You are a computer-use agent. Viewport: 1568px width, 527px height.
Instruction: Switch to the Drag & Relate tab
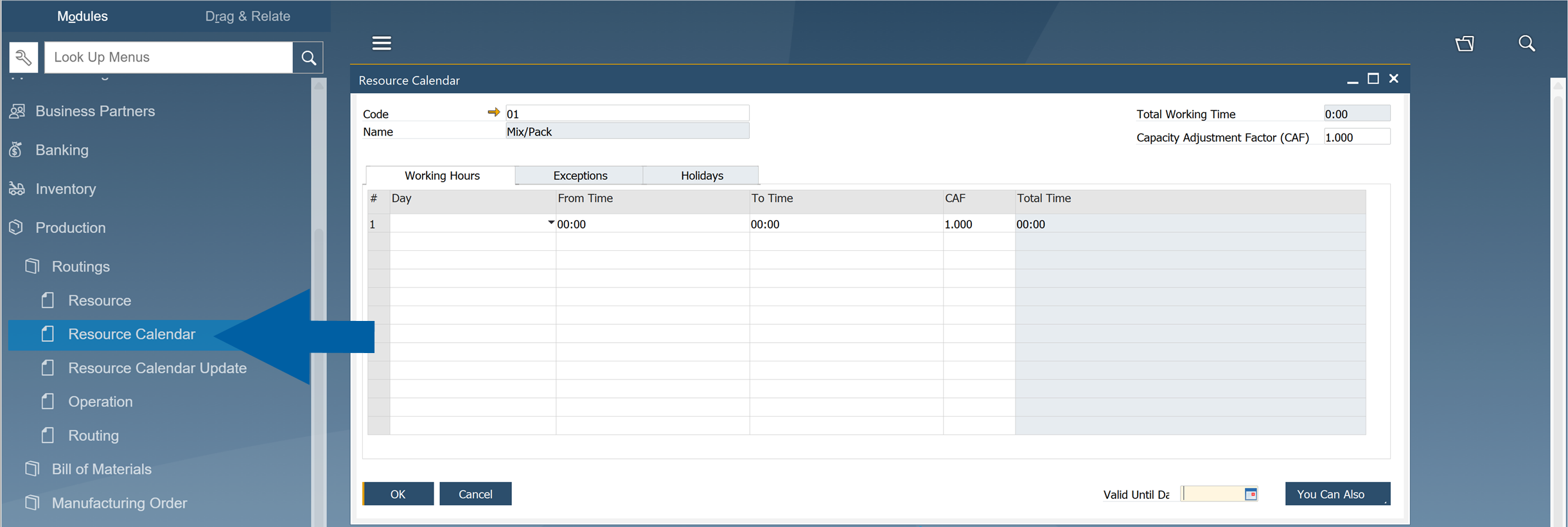[247, 16]
